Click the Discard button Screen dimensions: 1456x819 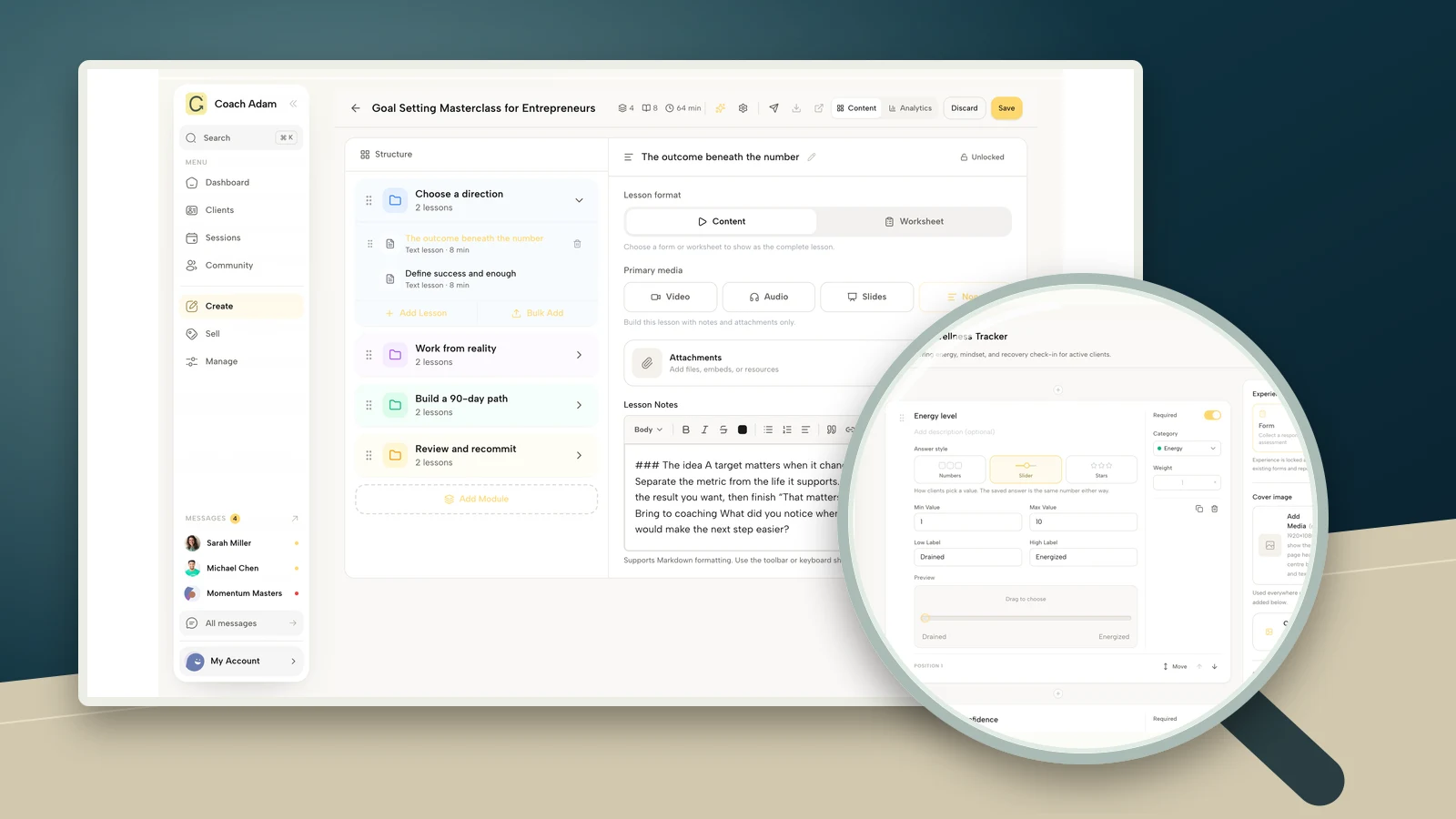[x=965, y=108]
